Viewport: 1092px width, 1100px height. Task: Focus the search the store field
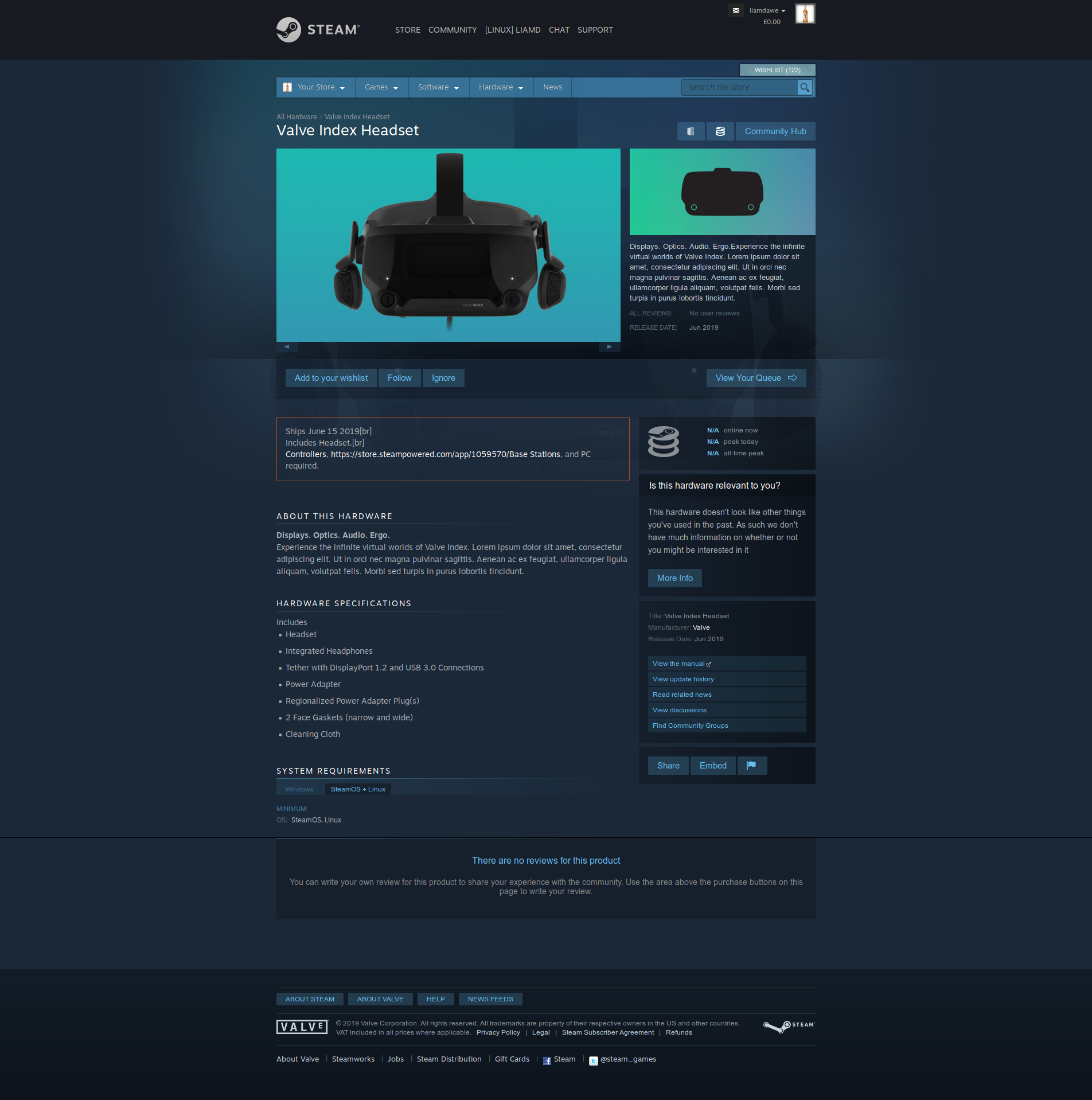(740, 87)
